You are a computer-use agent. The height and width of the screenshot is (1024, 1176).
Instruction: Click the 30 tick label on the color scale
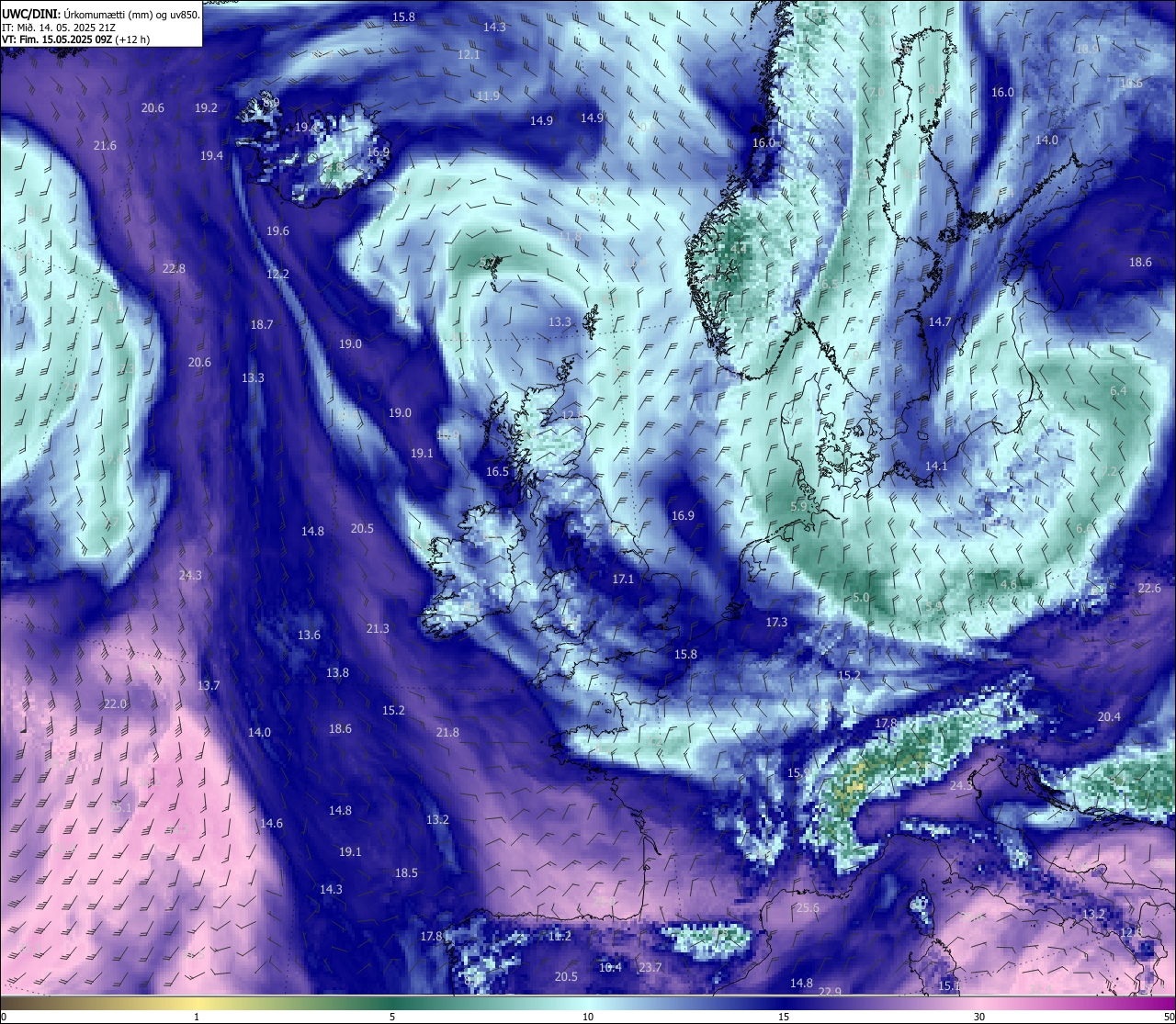[979, 1017]
